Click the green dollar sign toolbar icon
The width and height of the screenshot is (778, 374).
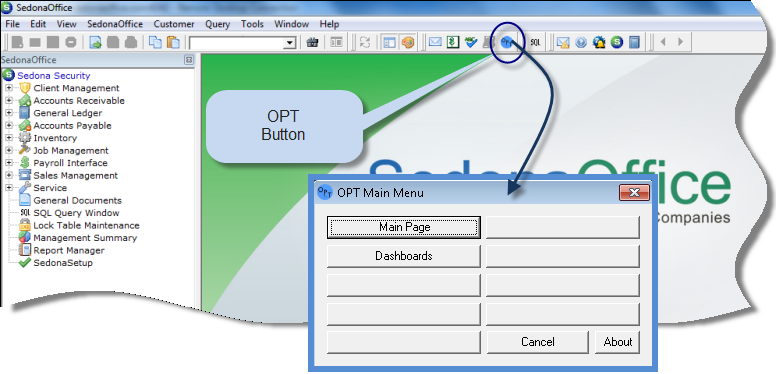452,42
